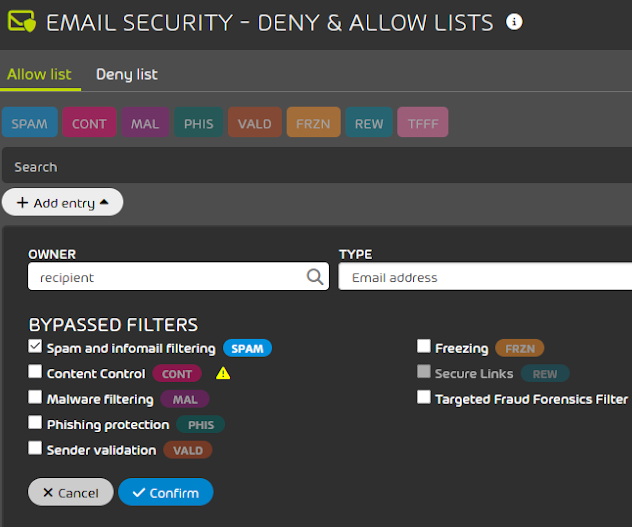Uncheck Spam and infomail filtering checkbox
This screenshot has width=632, height=527.
[x=36, y=347]
